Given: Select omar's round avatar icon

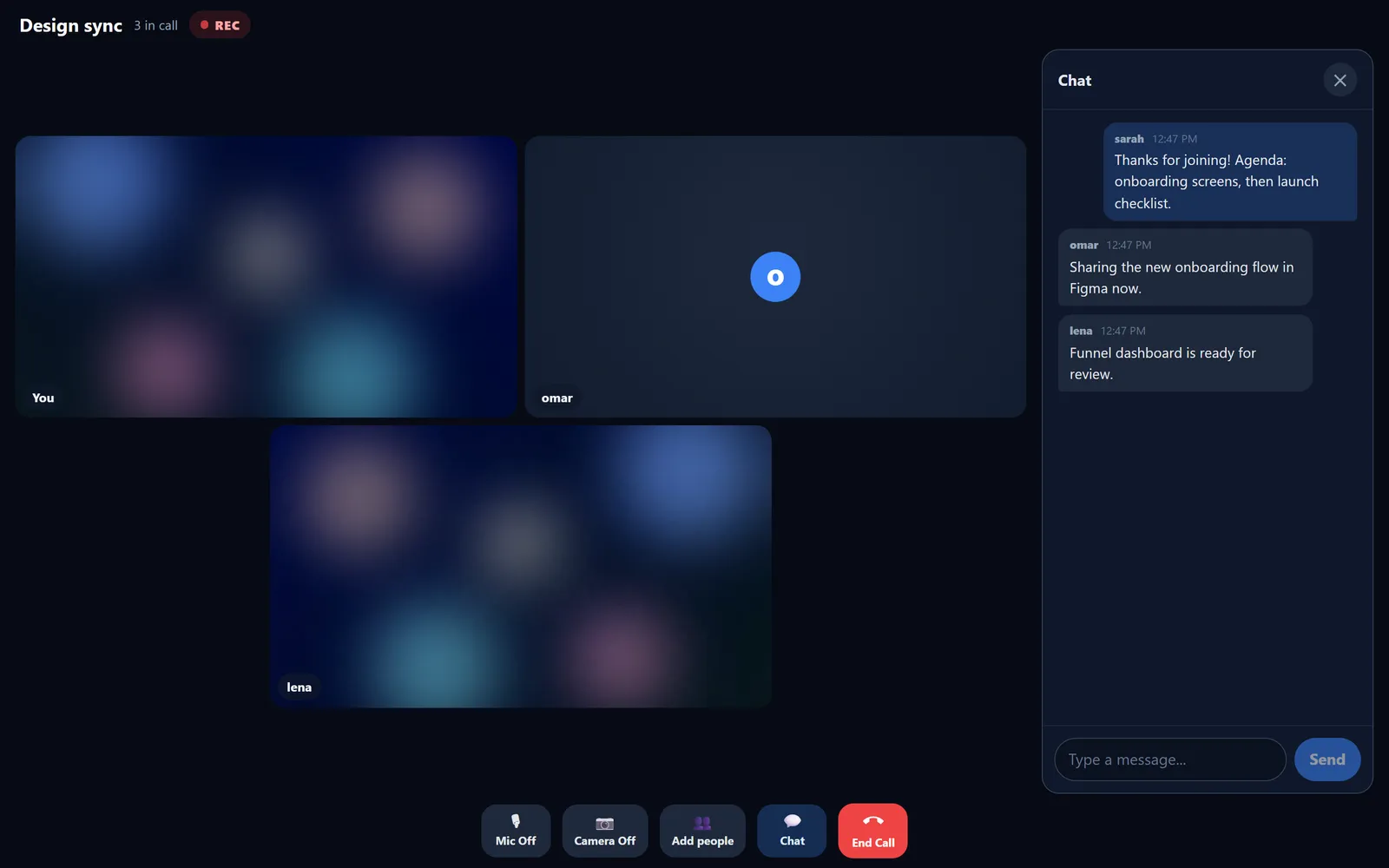Looking at the screenshot, I should [x=775, y=277].
